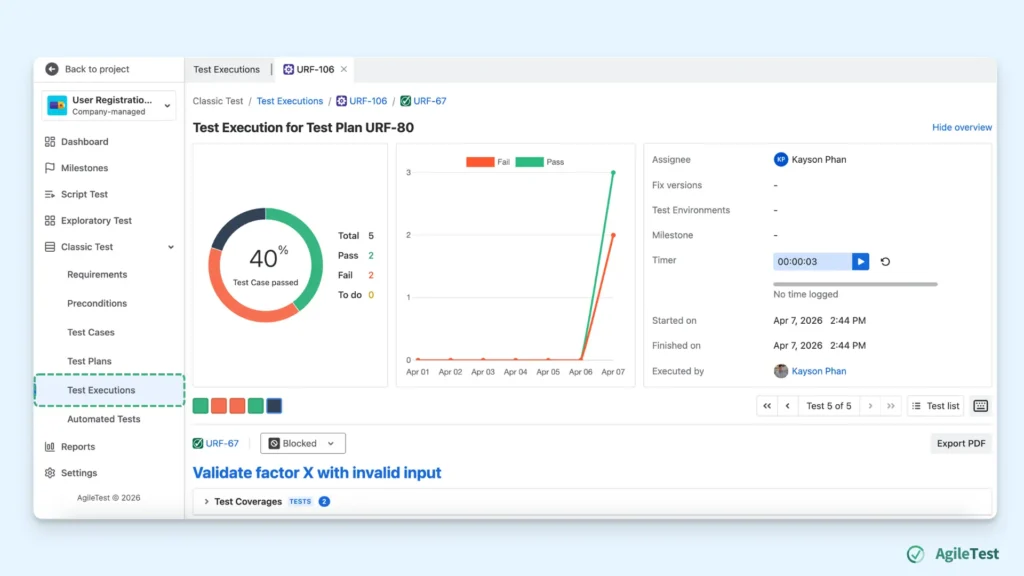Open the User Registration project switcher
1024x576 pixels.
(109, 105)
